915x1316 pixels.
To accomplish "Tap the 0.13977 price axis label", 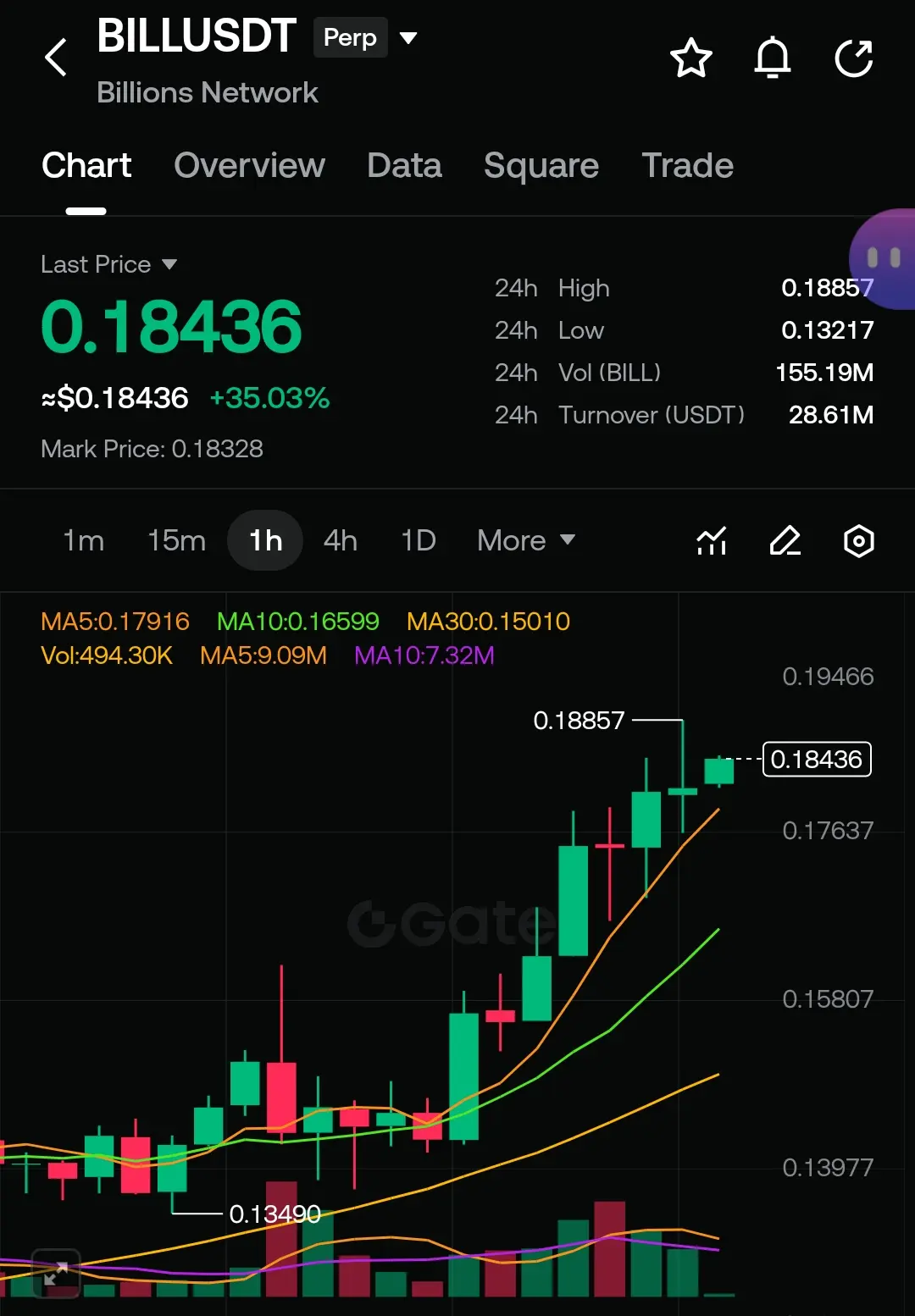I will (828, 1168).
